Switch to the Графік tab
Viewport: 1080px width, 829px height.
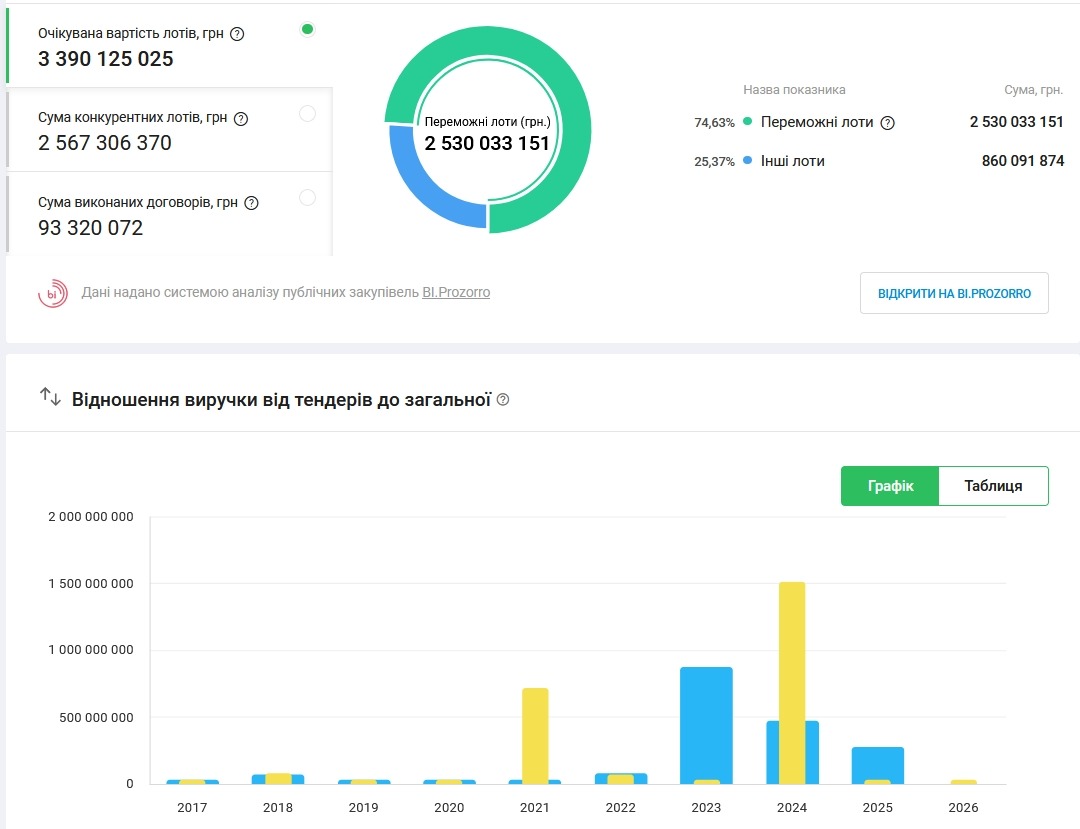click(890, 486)
